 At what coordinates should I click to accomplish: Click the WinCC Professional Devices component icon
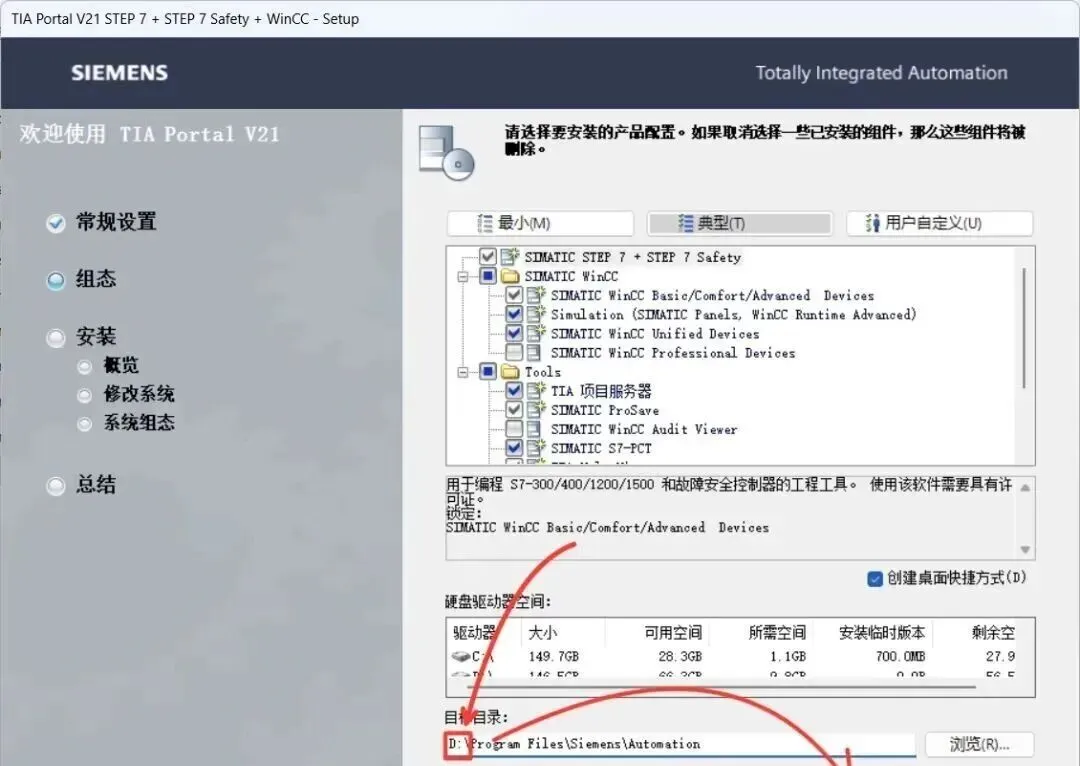pyautogui.click(x=534, y=353)
